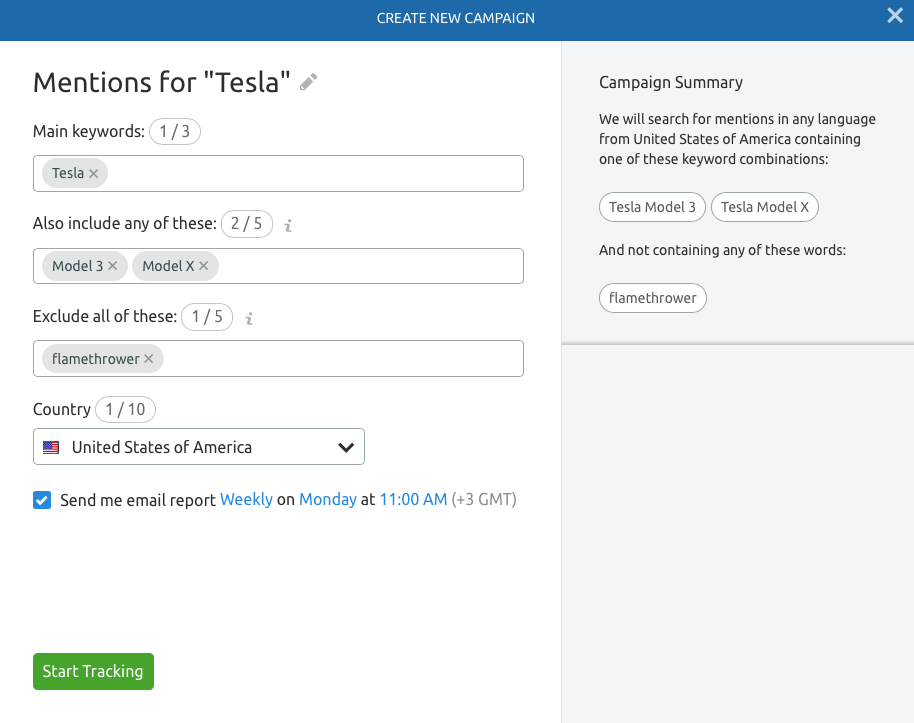Focus the Exclude keywords field
The width and height of the screenshot is (914, 723).
(278, 359)
